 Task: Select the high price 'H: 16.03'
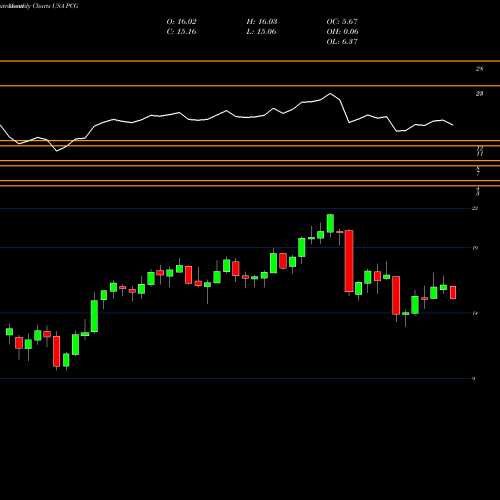coord(262,22)
